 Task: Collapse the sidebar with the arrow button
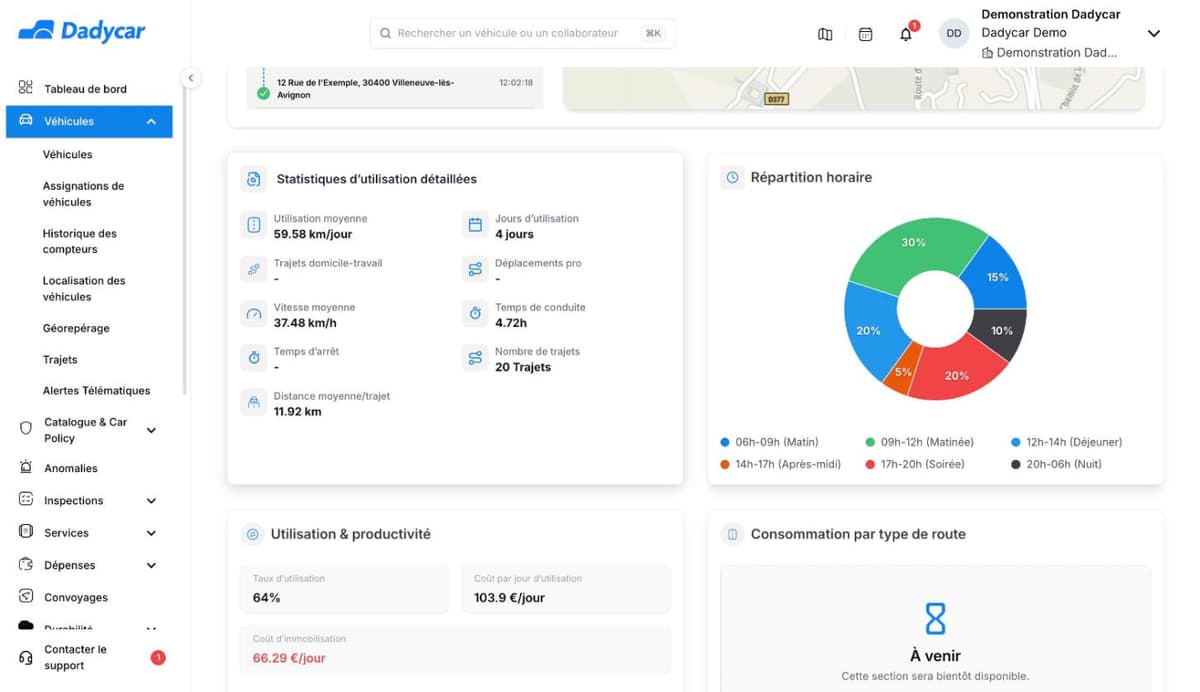(x=190, y=78)
